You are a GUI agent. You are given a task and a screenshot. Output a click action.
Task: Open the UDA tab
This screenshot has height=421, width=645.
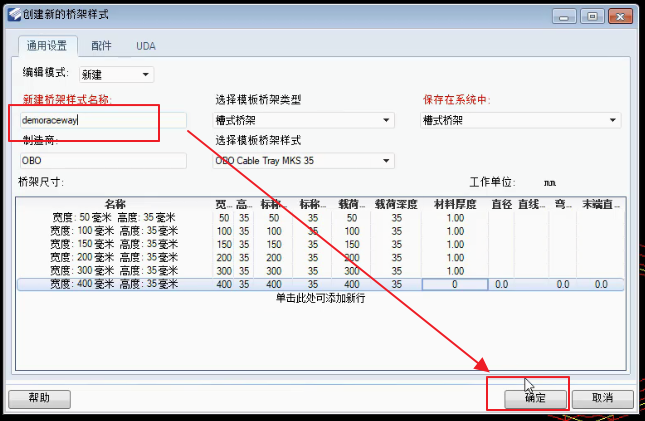(x=146, y=46)
